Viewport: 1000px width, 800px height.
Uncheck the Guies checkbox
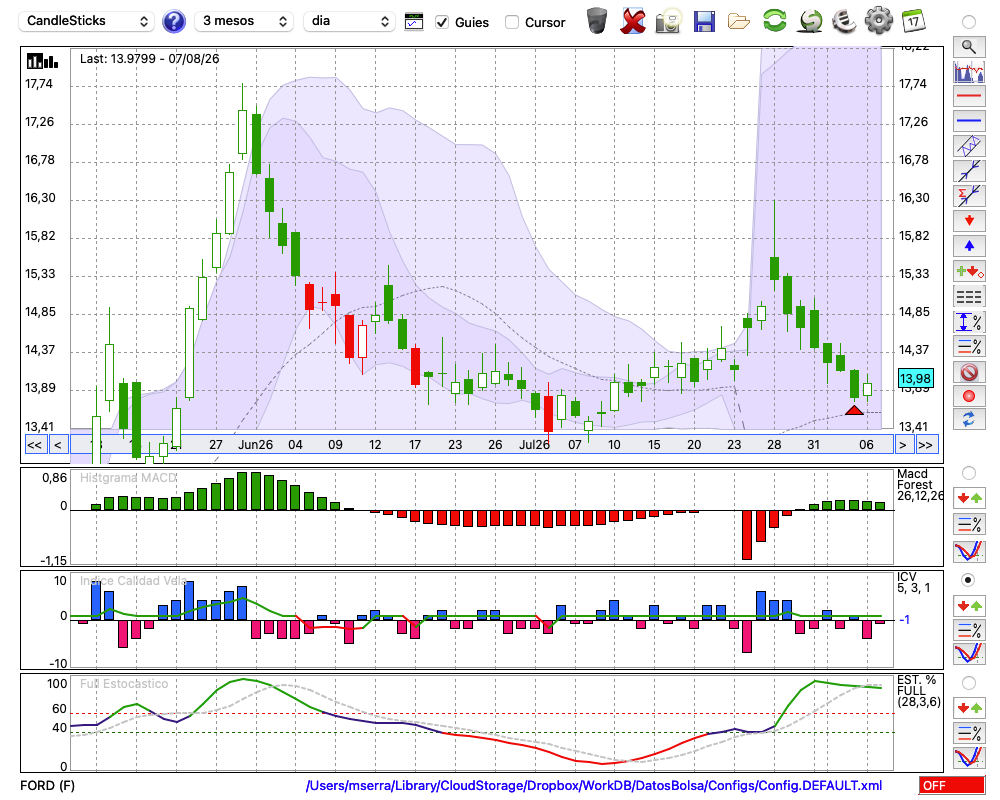click(x=441, y=22)
